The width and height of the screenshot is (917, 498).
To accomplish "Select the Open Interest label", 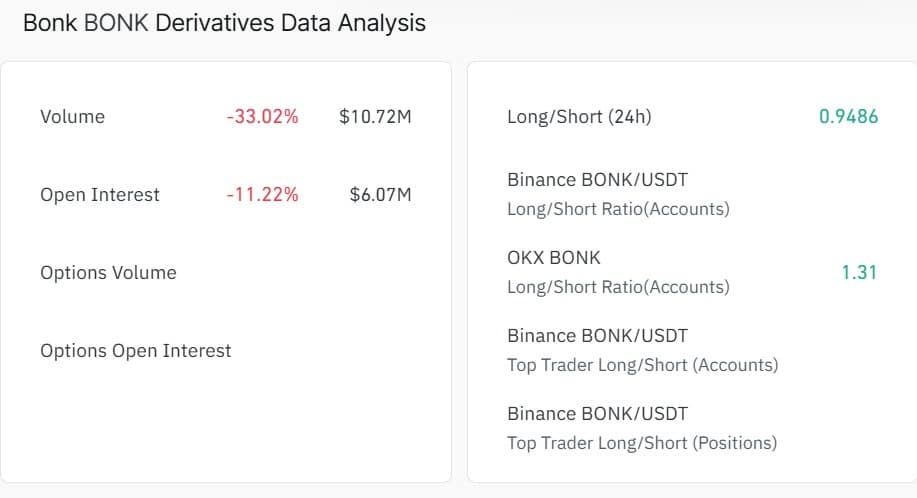I will 99,195.
